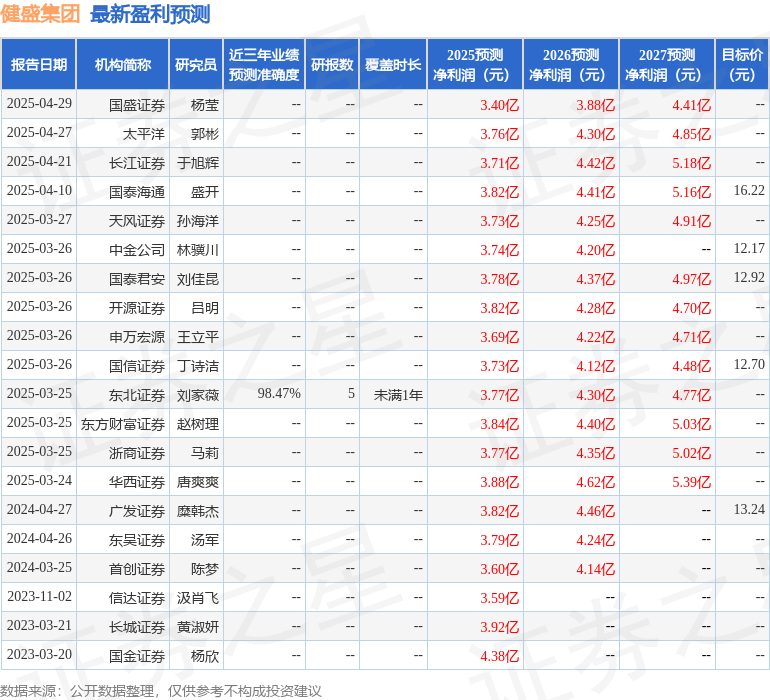Click analyst name 吕明

tap(205, 308)
